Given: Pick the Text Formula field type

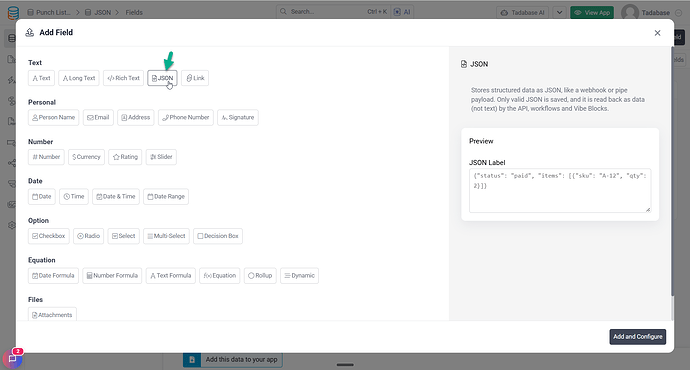Looking at the screenshot, I should point(171,275).
